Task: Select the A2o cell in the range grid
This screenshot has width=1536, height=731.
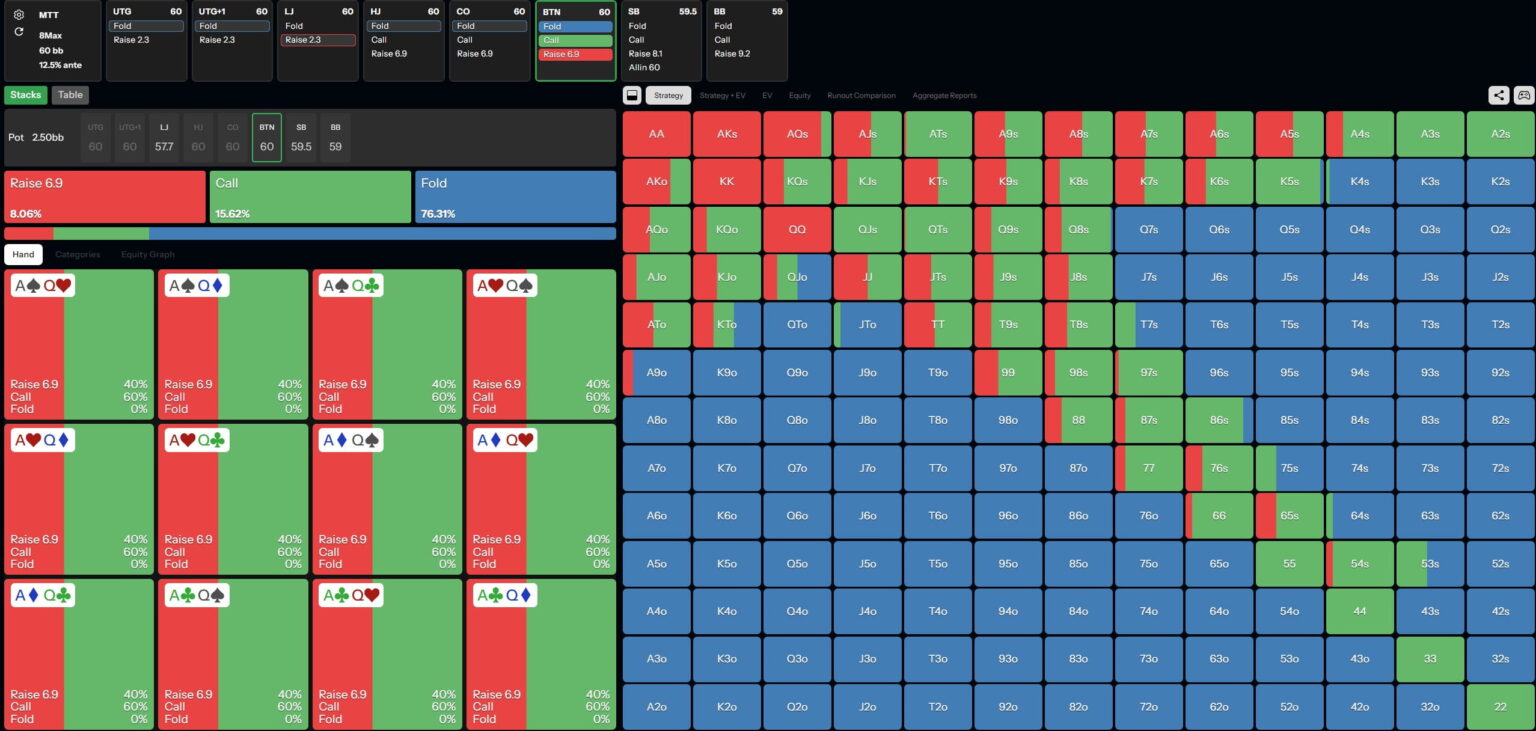Action: point(657,707)
